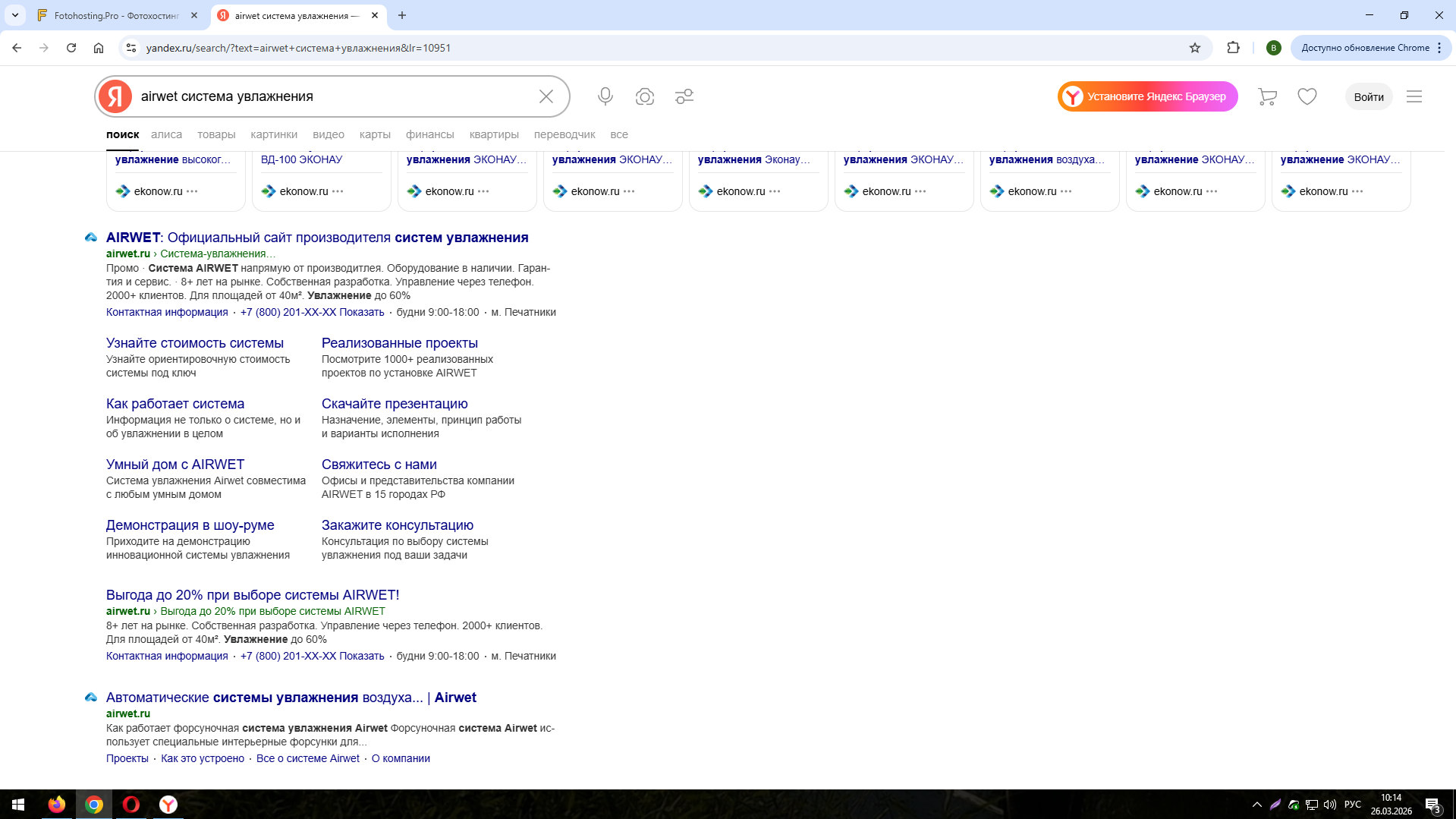Open «Свяжитесь с нами» link
1456x819 pixels.
(379, 465)
